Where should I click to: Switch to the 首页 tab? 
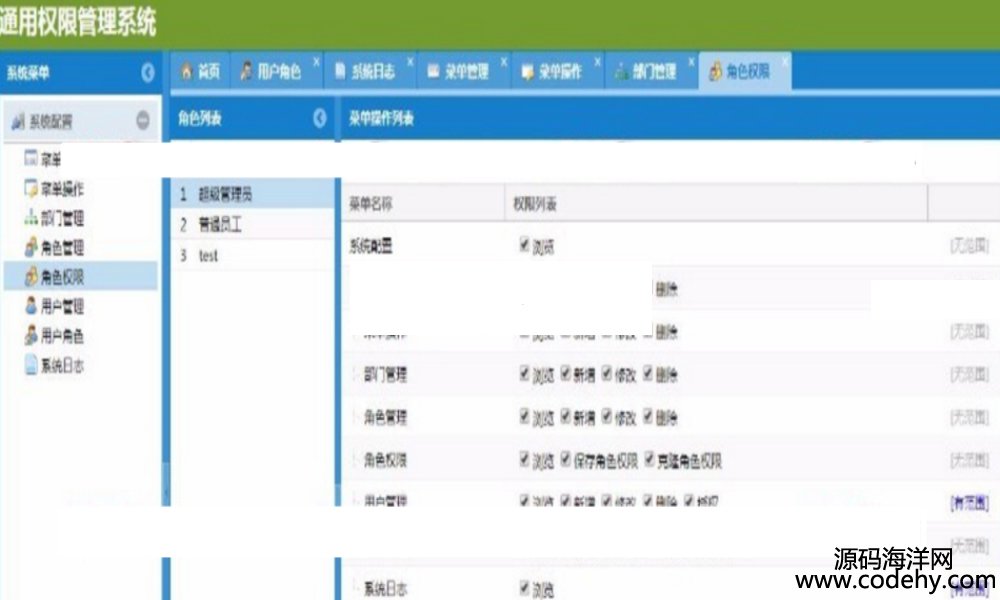[200, 71]
